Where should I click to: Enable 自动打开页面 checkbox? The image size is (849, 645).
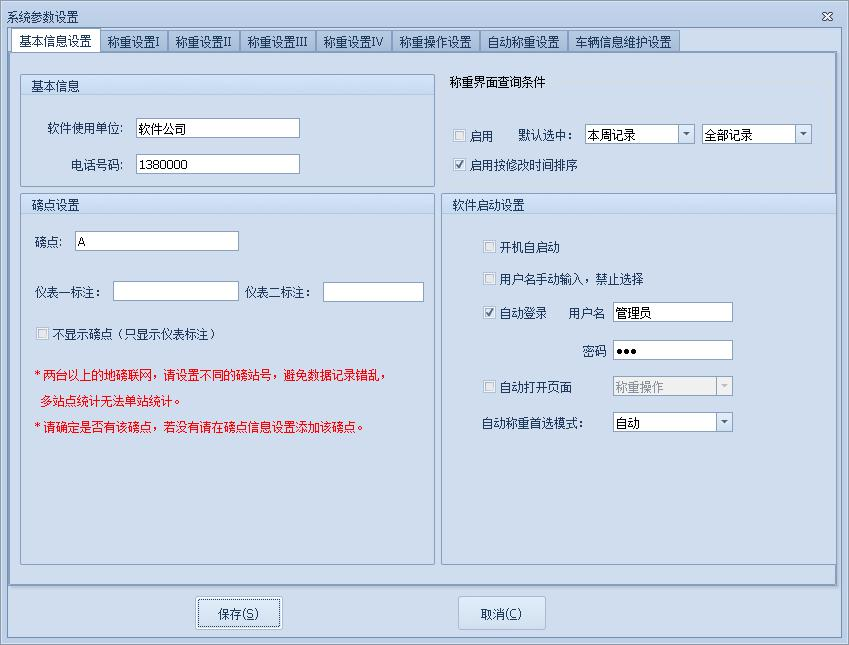(489, 387)
